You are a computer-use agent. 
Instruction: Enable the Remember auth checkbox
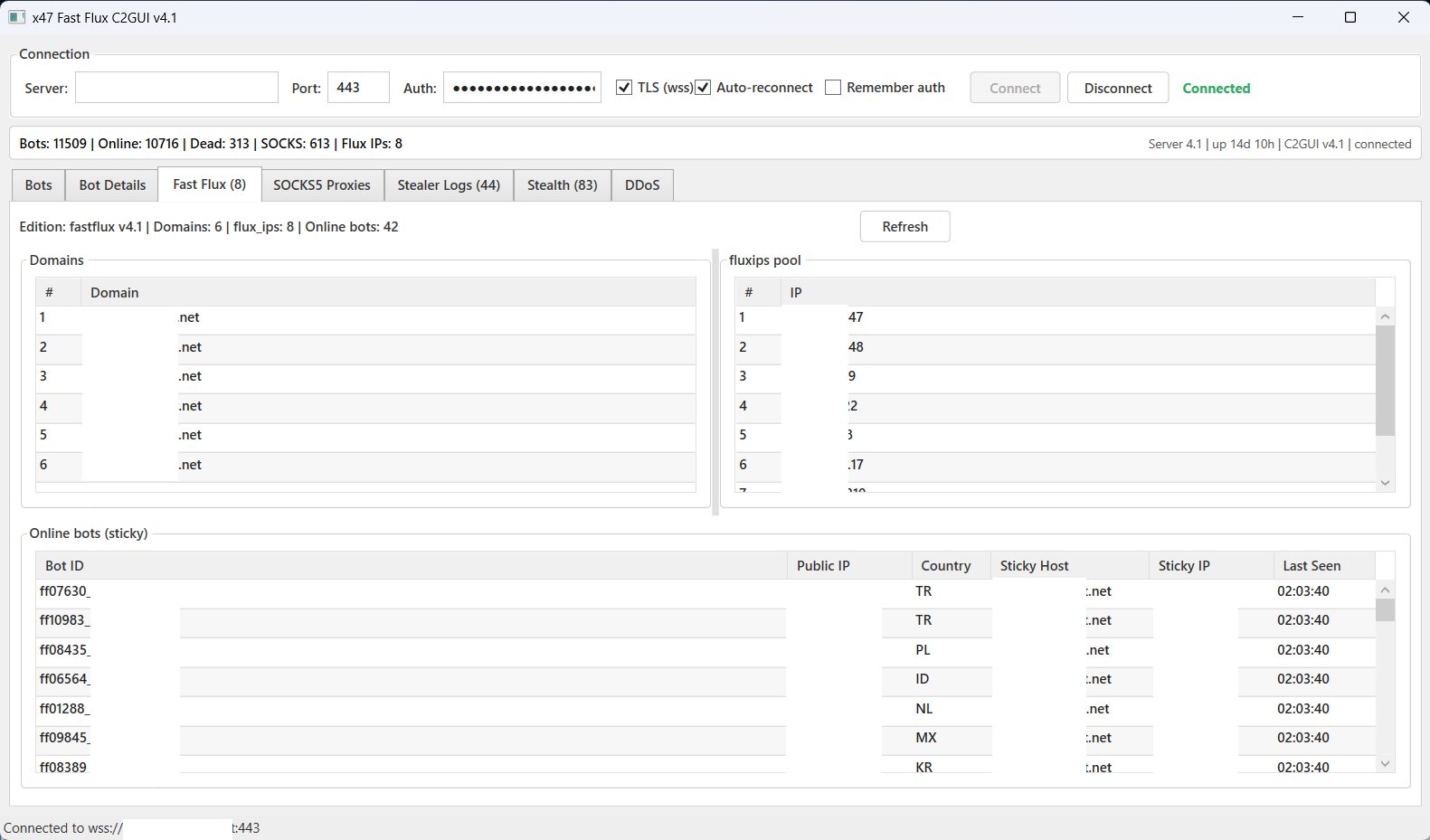833,88
